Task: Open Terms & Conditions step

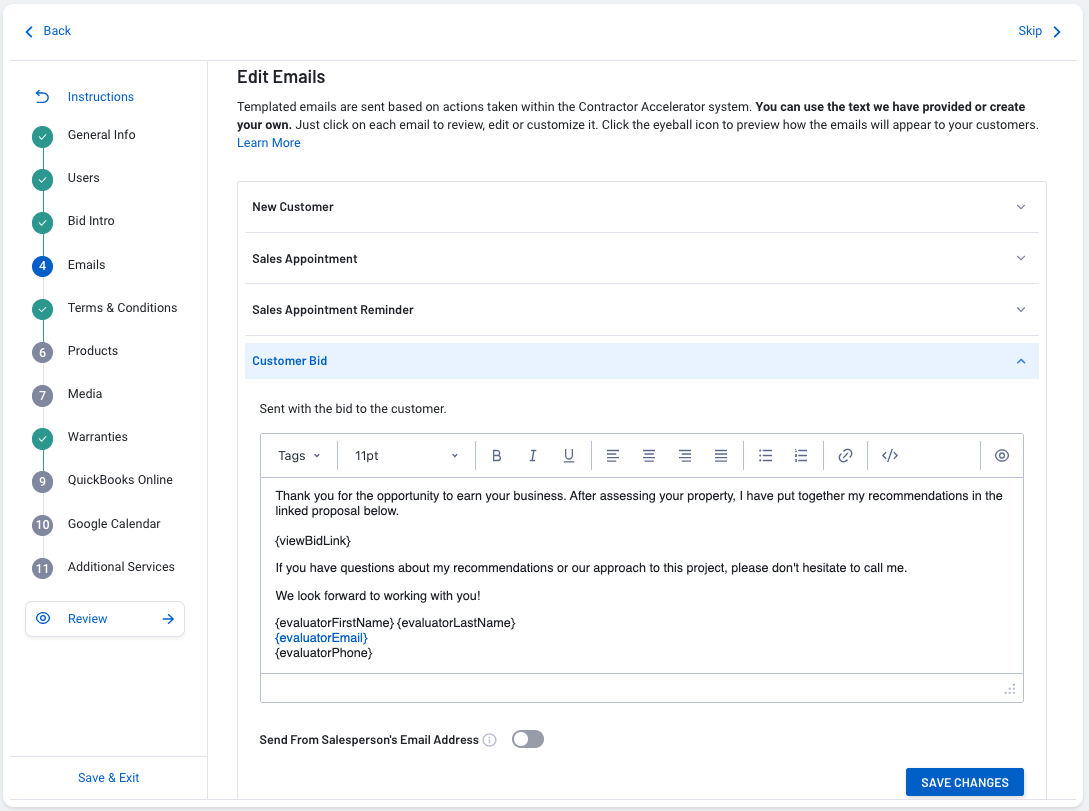Action: 122,308
